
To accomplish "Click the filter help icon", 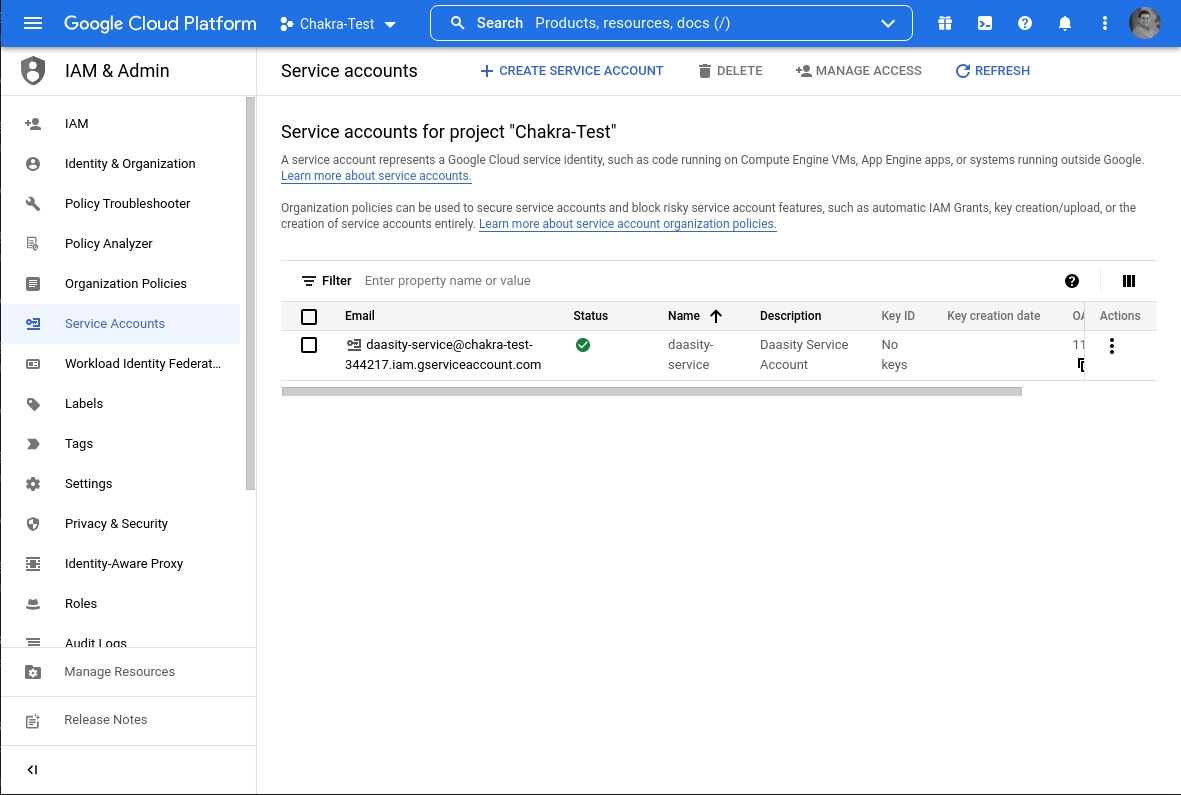I will (1072, 281).
